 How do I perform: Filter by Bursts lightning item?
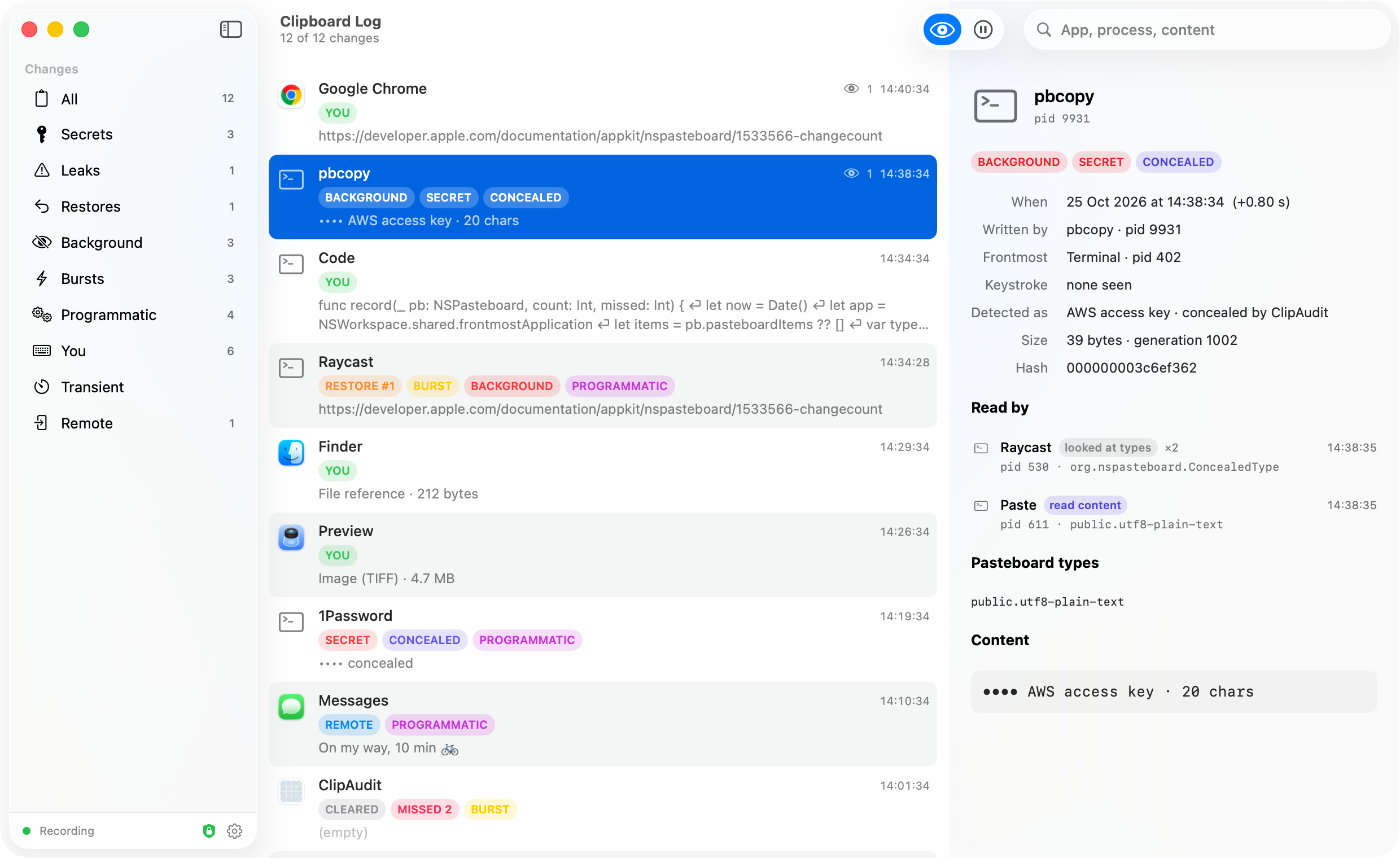click(x=134, y=278)
